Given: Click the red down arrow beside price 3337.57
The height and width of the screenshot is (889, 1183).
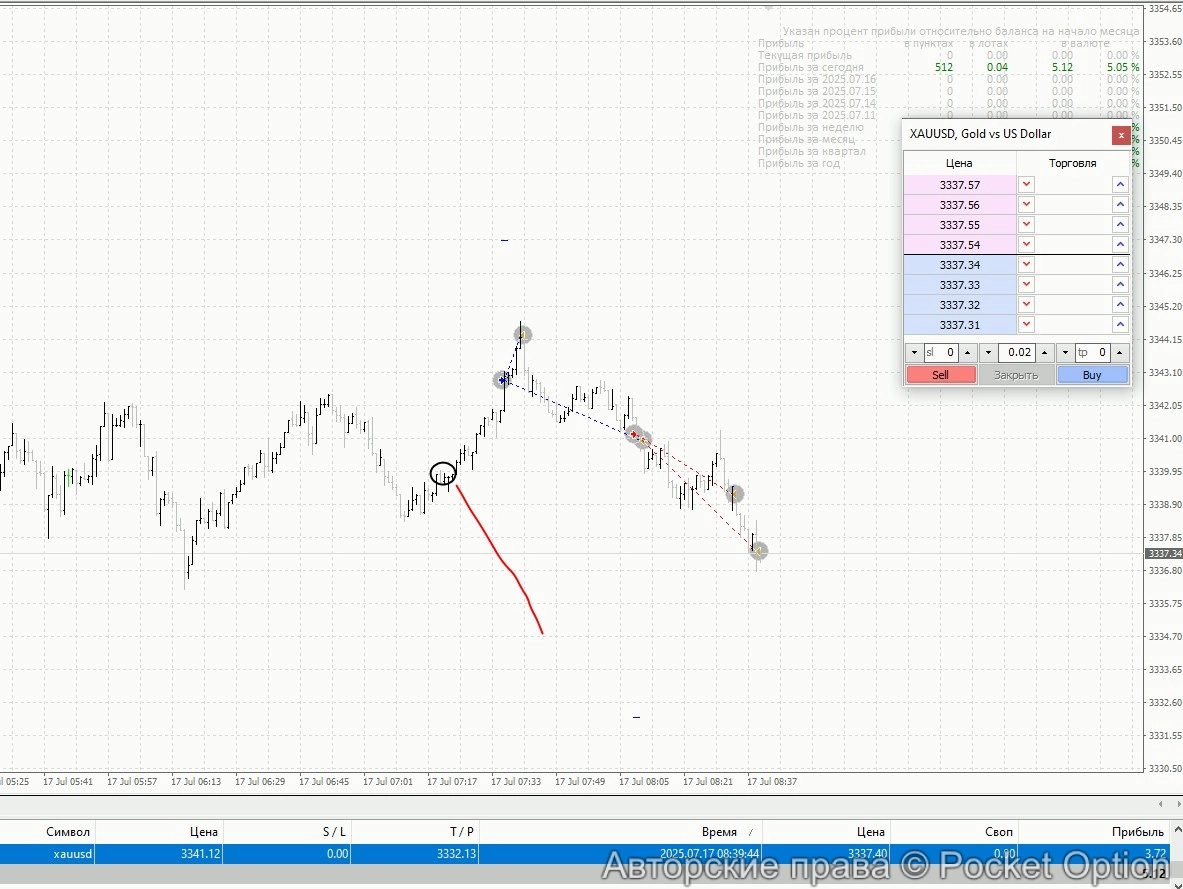Looking at the screenshot, I should 1026,185.
